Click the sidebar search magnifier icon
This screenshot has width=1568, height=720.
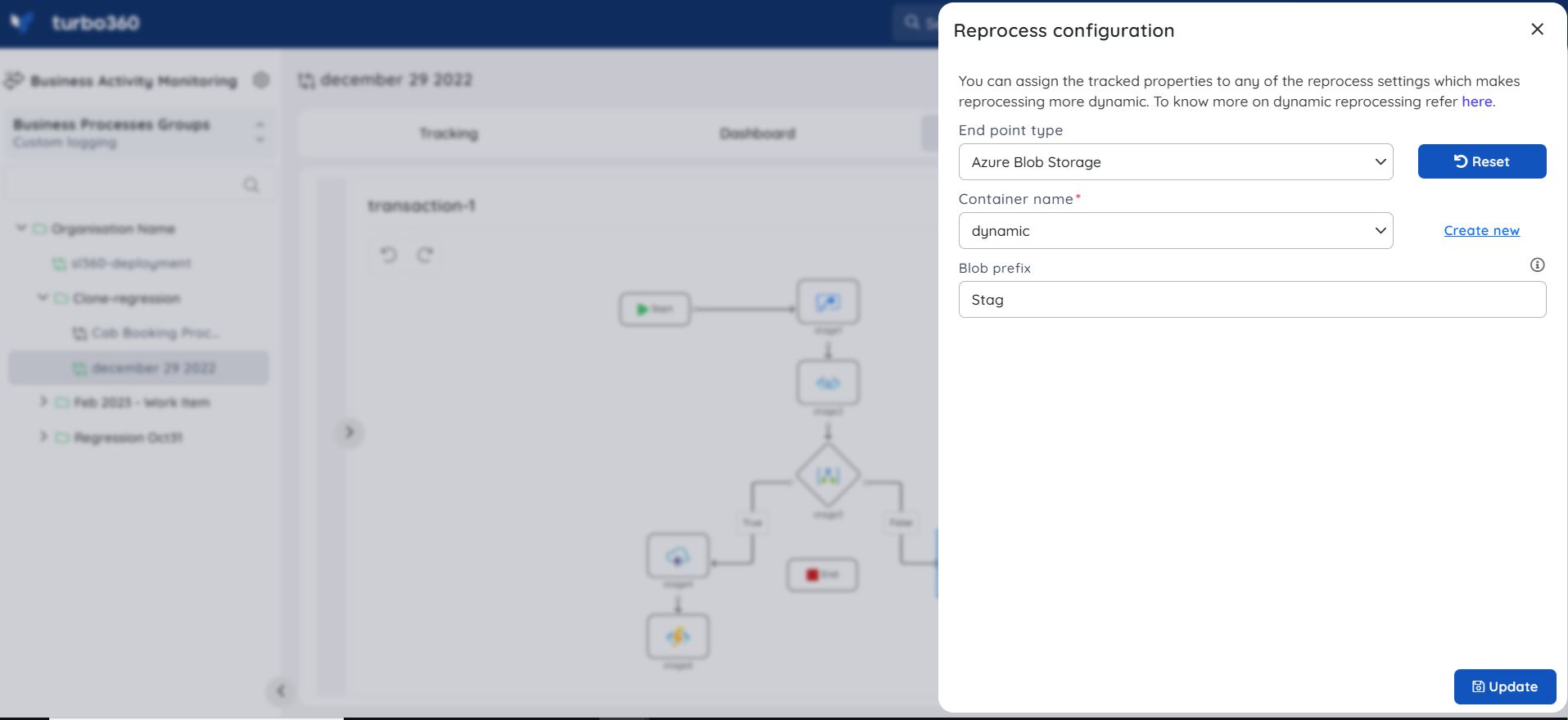pyautogui.click(x=251, y=185)
